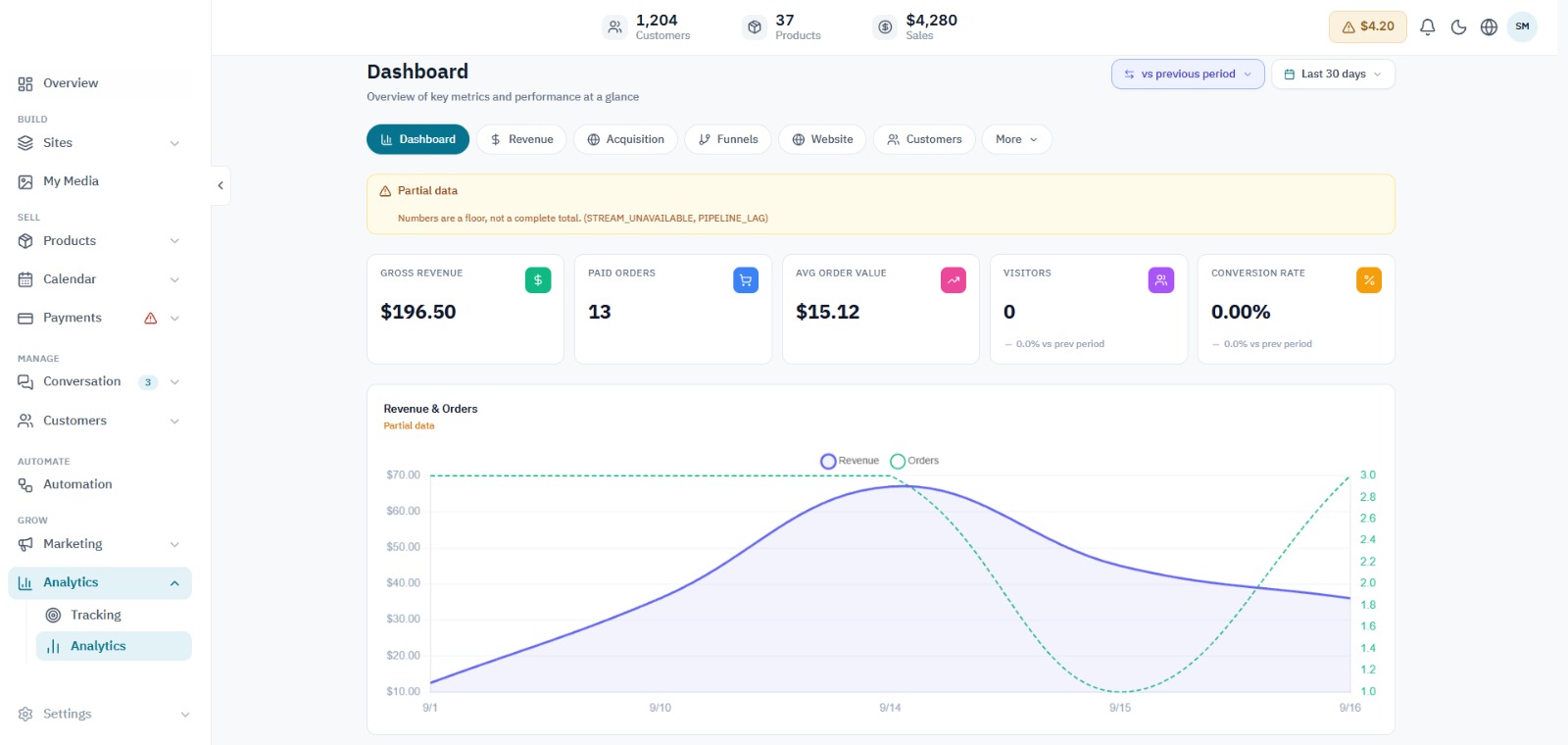Screen dimensions: 1568x745
Task: Expand the Calendar chevron
Action: (x=174, y=279)
